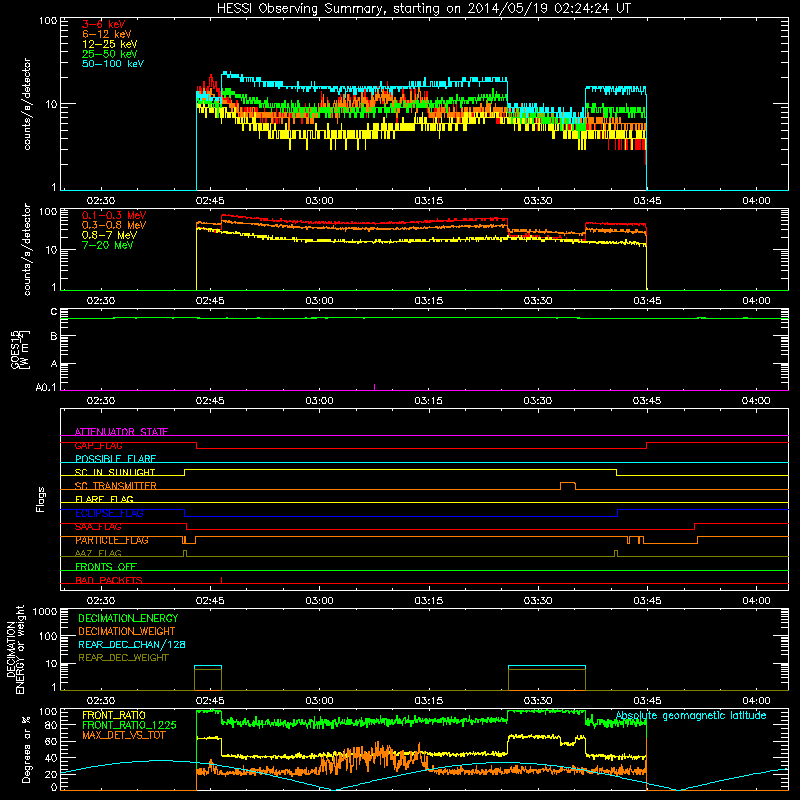Screen dimensions: 800x800
Task: Click the SAA_FLAG label
Action: pos(98,527)
